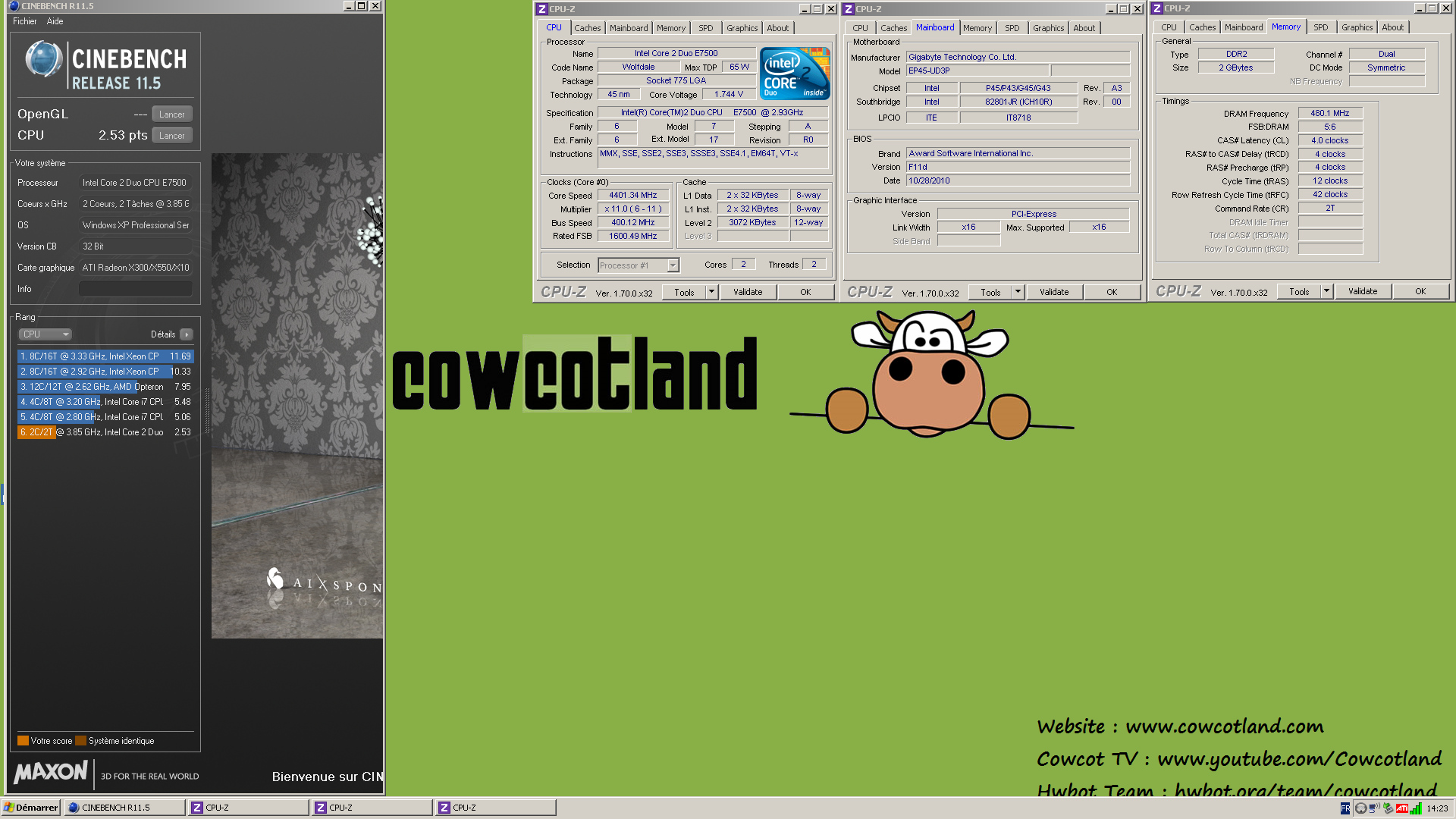Viewport: 1456px width, 819px height.
Task: Open CPU tab in Mainboard CPU-Z window
Action: click(x=860, y=28)
